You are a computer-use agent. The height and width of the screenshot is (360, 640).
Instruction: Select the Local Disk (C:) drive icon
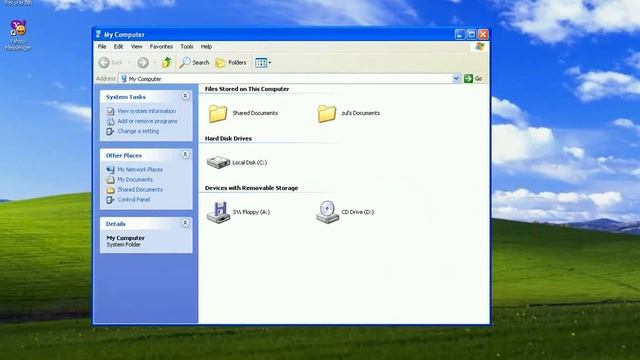(x=218, y=162)
